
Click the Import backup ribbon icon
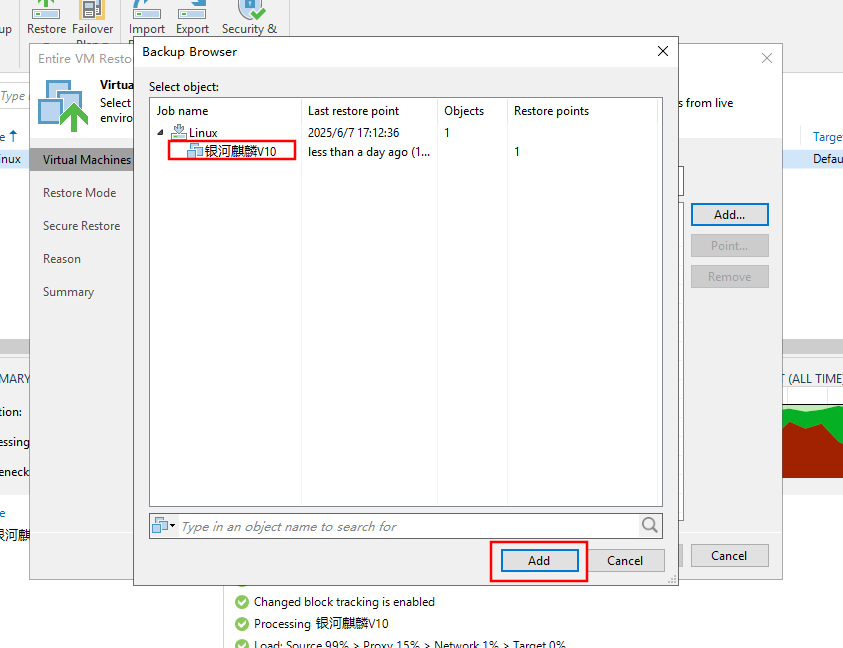point(146,18)
